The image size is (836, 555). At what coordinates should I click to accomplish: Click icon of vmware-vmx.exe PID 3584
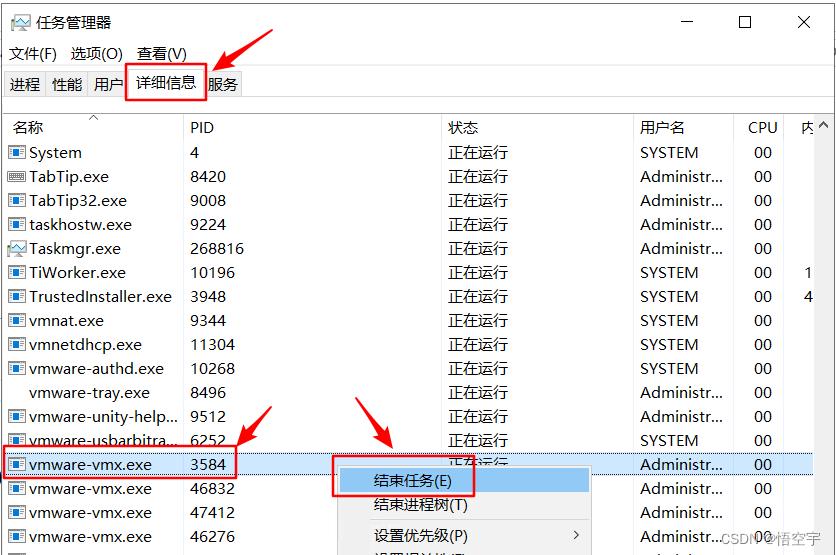pos(17,464)
